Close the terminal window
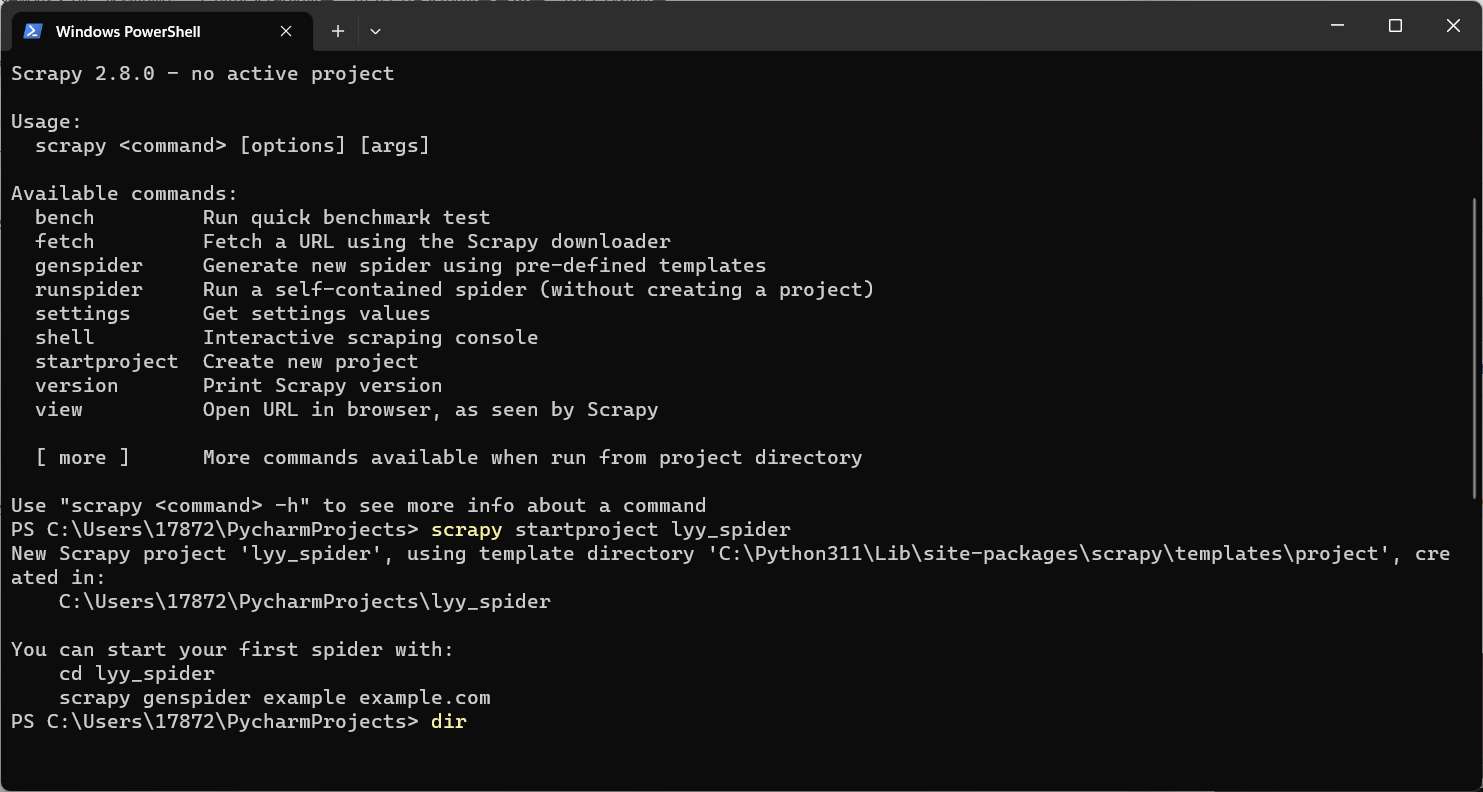Screen dimensions: 1483x792 point(1453,26)
